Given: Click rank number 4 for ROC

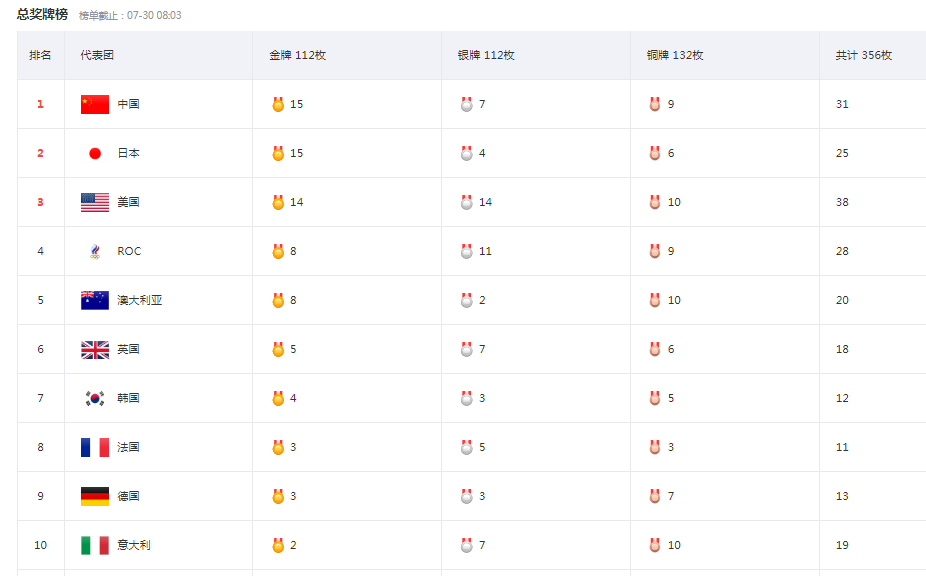Looking at the screenshot, I should pyautogui.click(x=40, y=252).
